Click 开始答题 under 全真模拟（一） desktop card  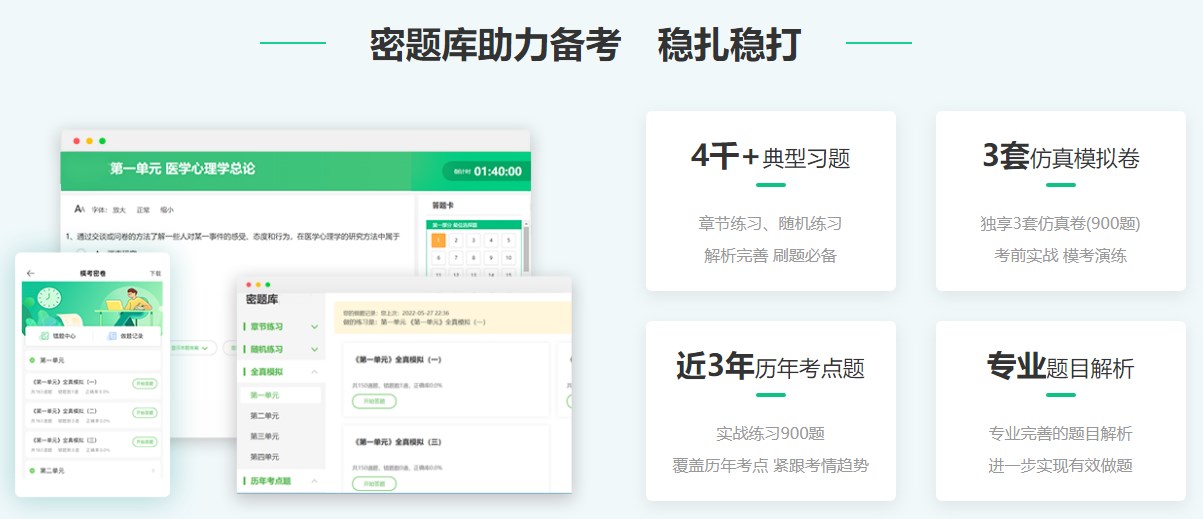pyautogui.click(x=374, y=401)
